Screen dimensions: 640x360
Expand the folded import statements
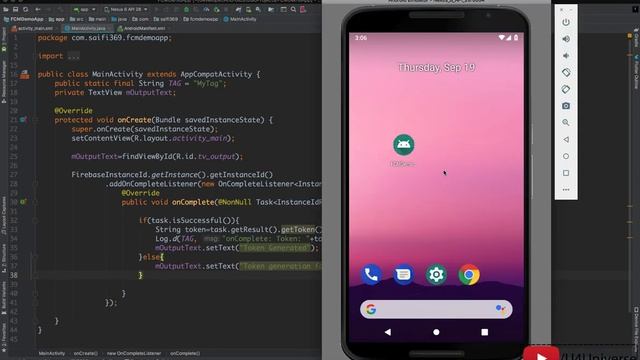[74, 56]
